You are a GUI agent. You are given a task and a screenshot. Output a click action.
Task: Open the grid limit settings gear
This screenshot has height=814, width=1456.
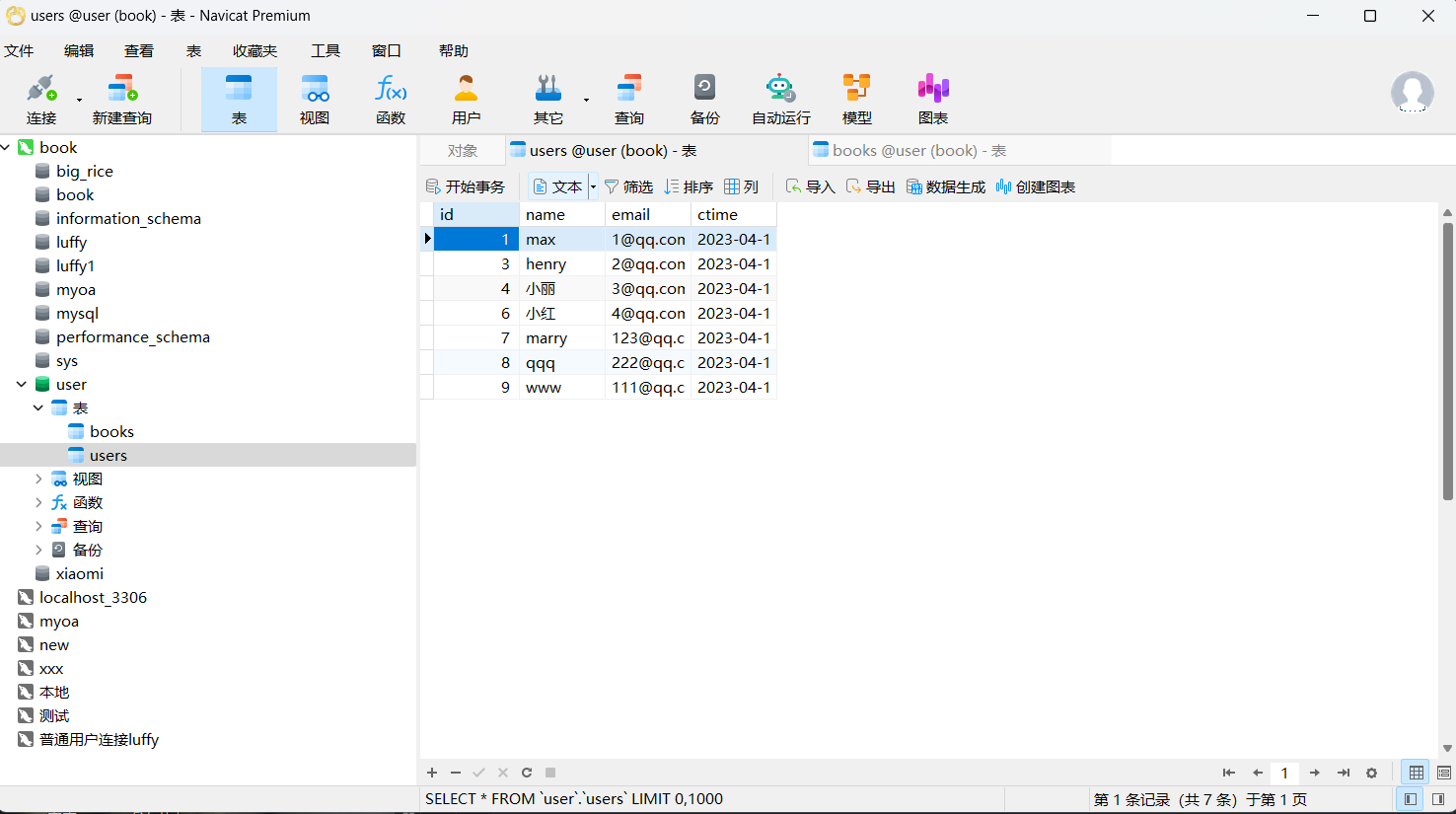[1371, 773]
